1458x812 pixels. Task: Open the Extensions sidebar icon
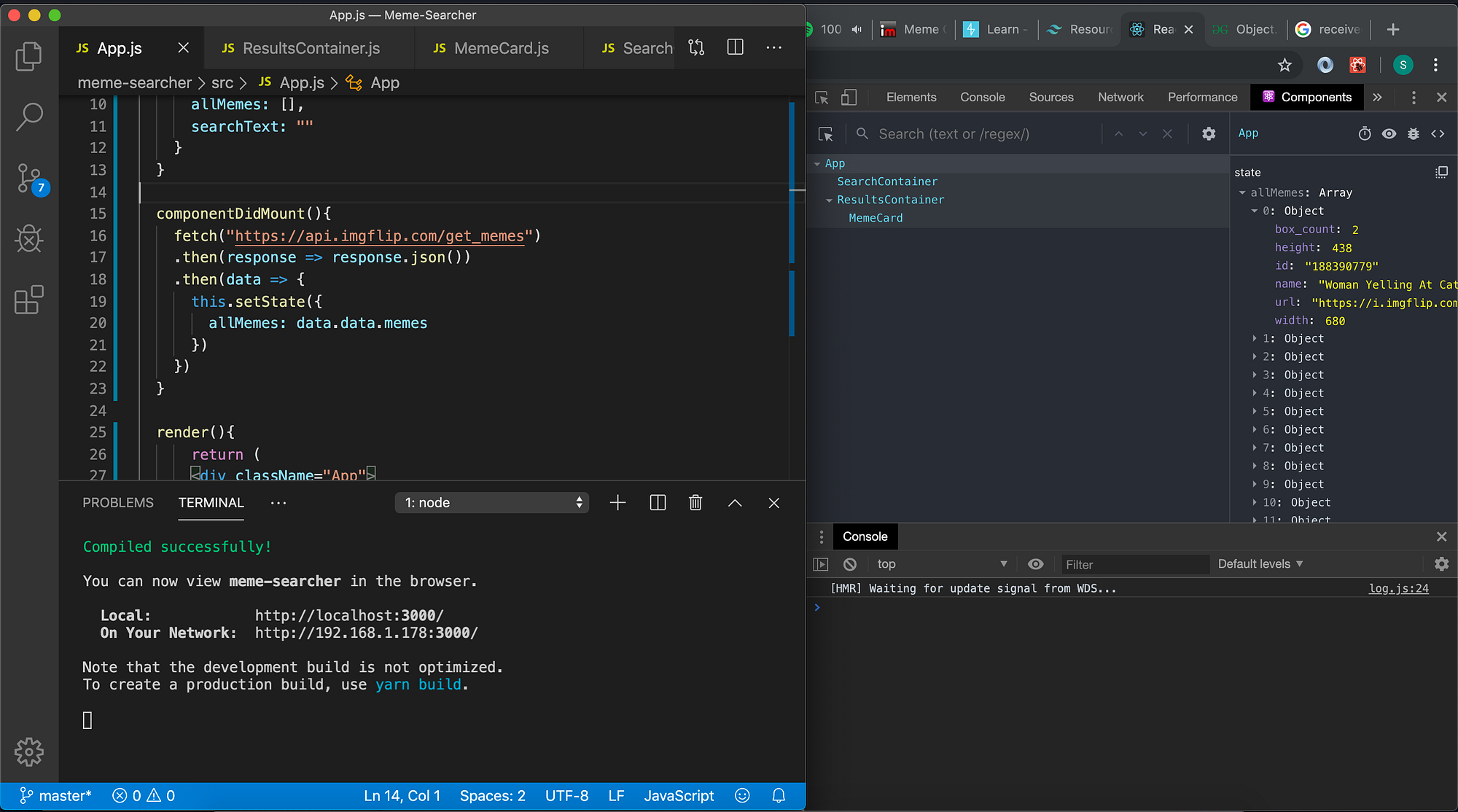pyautogui.click(x=29, y=300)
